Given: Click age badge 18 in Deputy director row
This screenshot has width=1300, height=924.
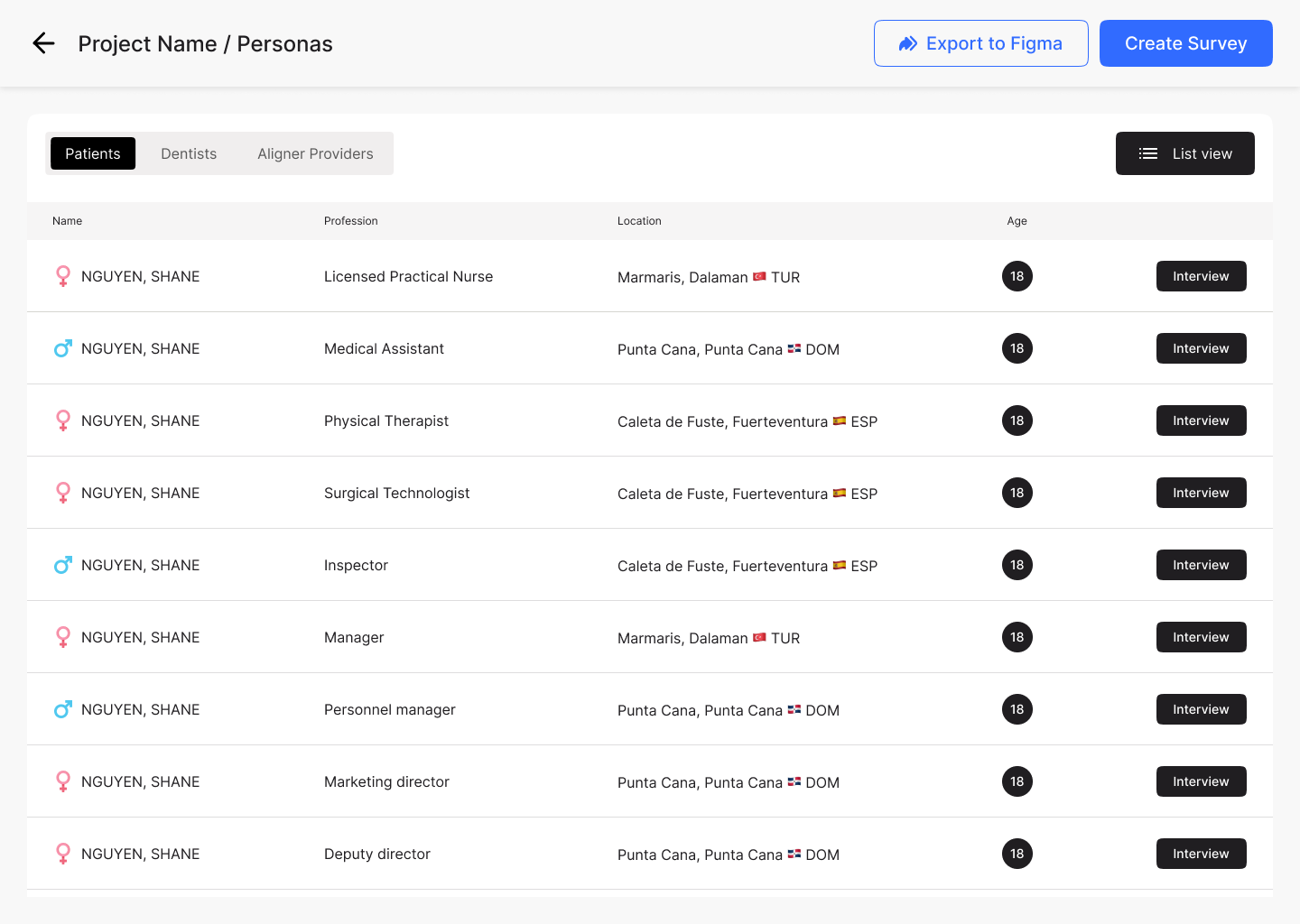Looking at the screenshot, I should pyautogui.click(x=1017, y=854).
